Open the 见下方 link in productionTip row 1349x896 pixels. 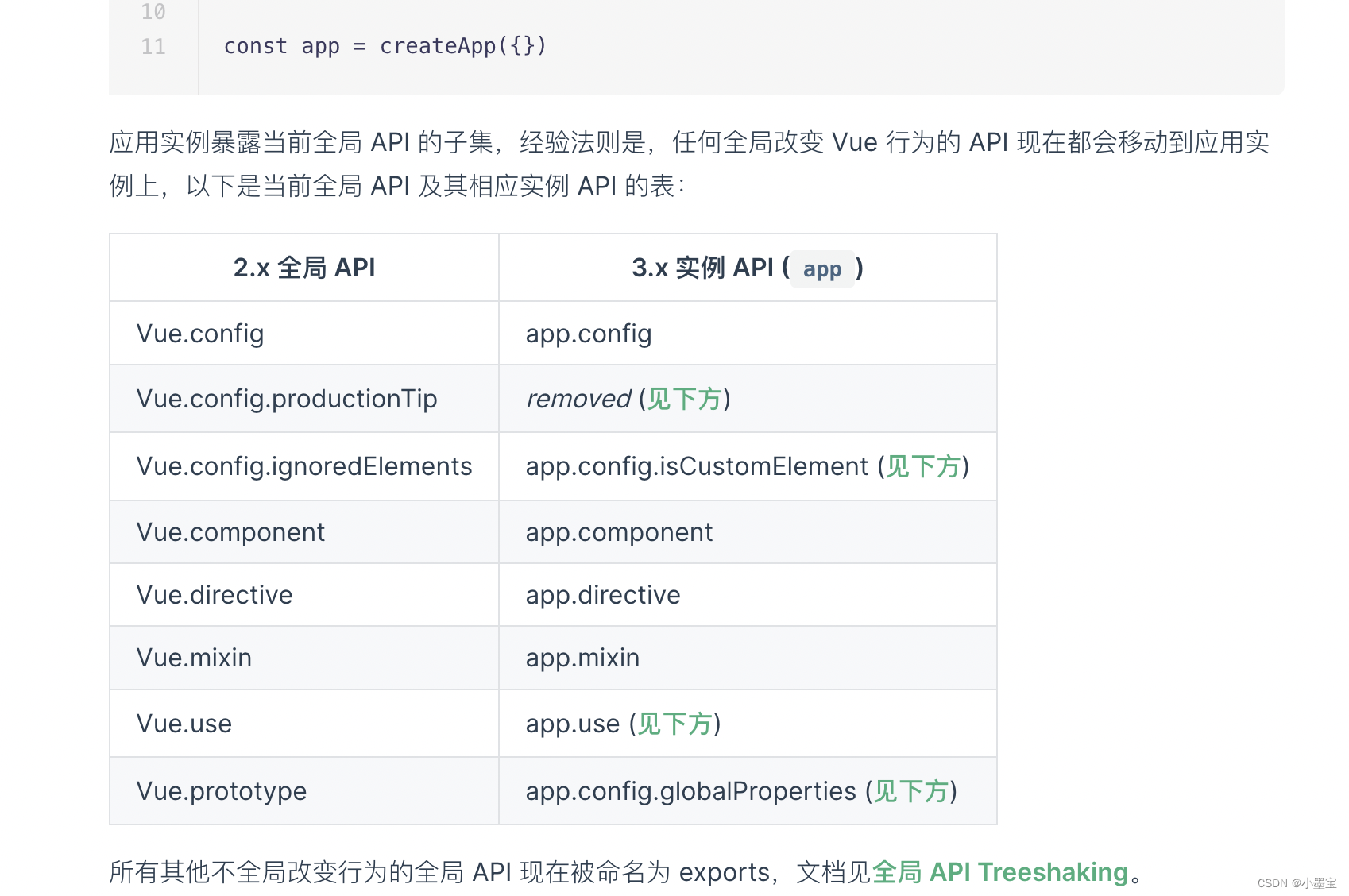coord(684,399)
